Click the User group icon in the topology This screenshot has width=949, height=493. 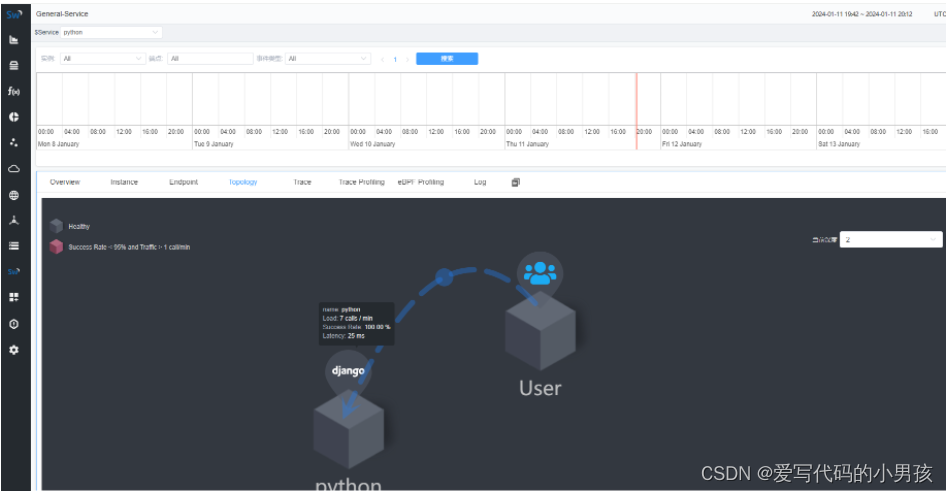540,273
